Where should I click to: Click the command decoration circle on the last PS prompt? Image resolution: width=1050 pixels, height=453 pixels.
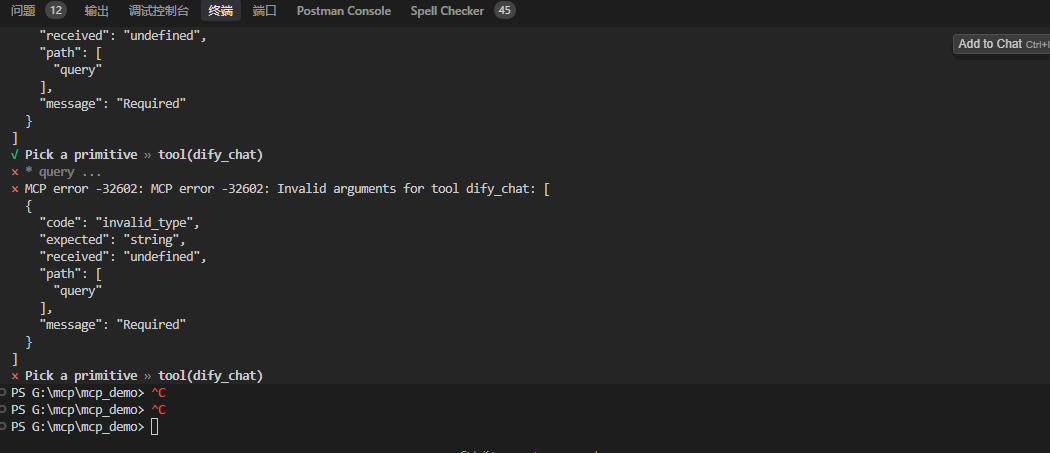click(4, 427)
